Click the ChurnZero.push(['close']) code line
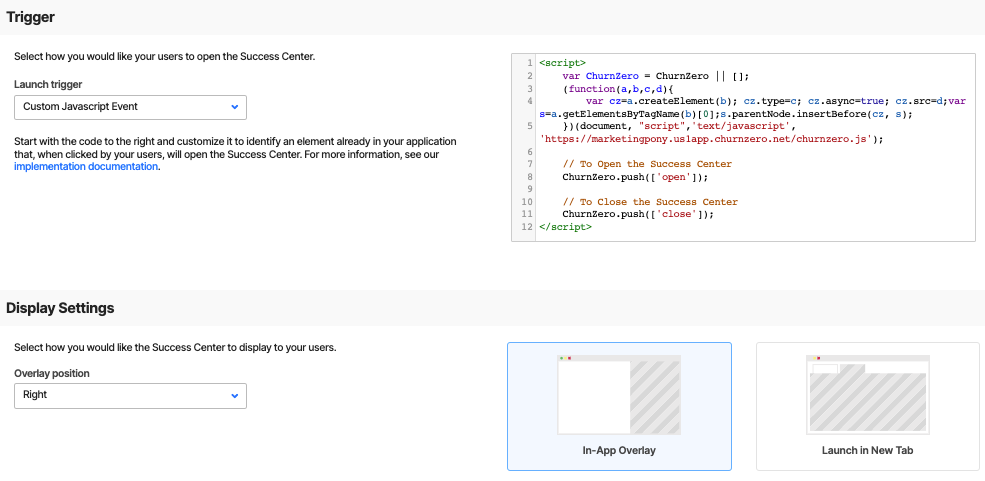The height and width of the screenshot is (481, 985). click(638, 214)
